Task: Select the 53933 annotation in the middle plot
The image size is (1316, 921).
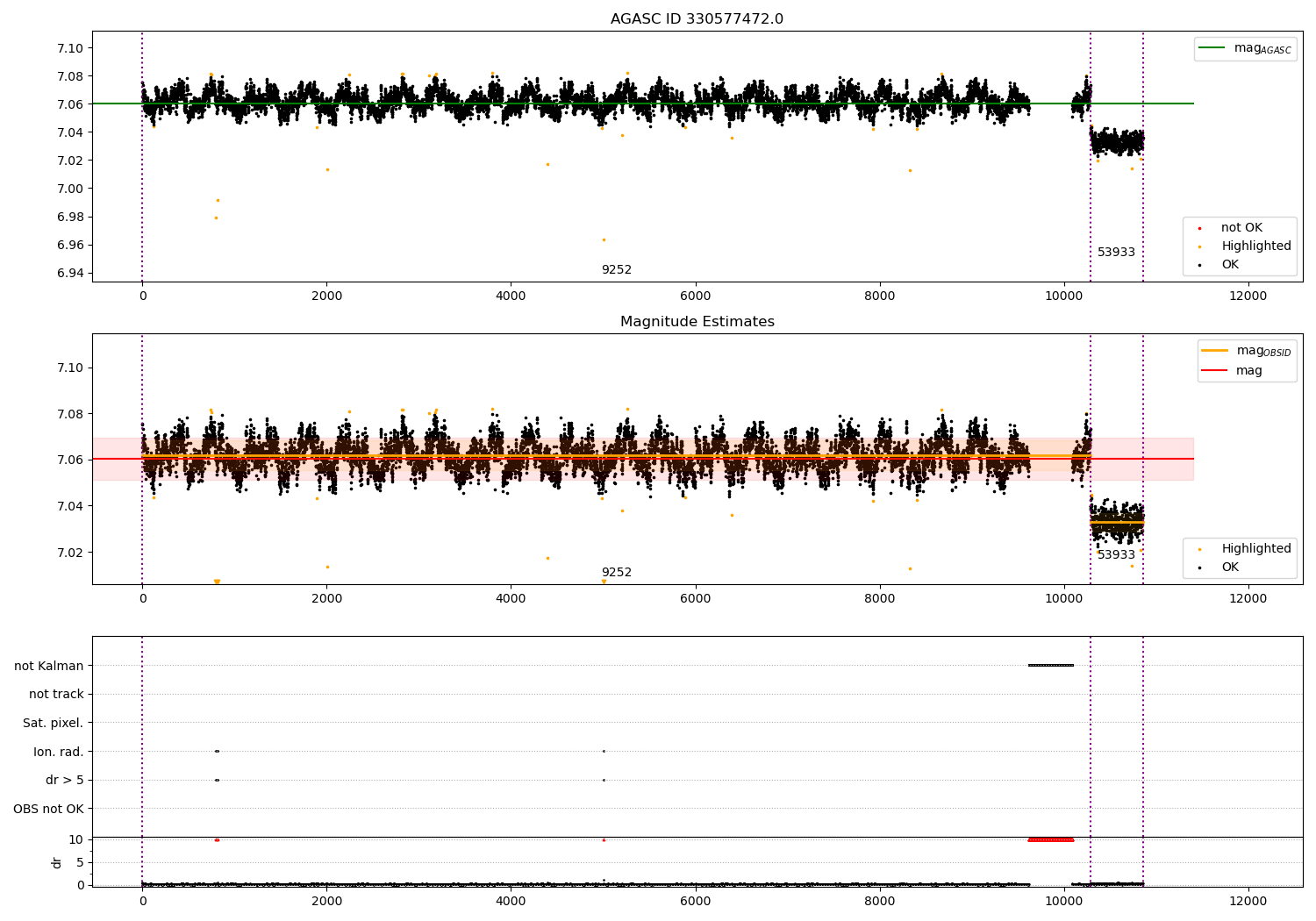Action: click(1116, 555)
